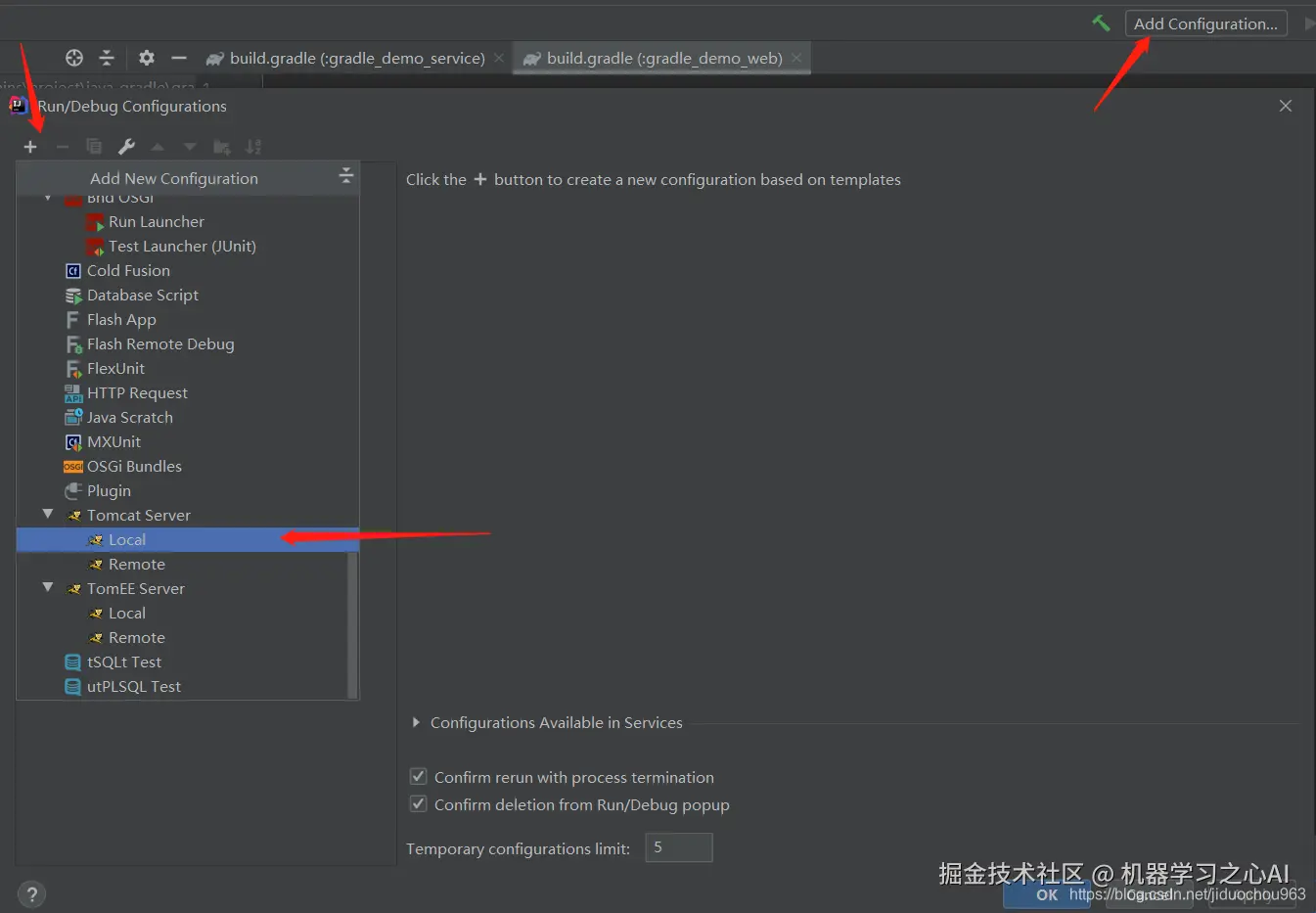Click the Hide tool window dash icon
The width and height of the screenshot is (1316, 913).
point(179,58)
